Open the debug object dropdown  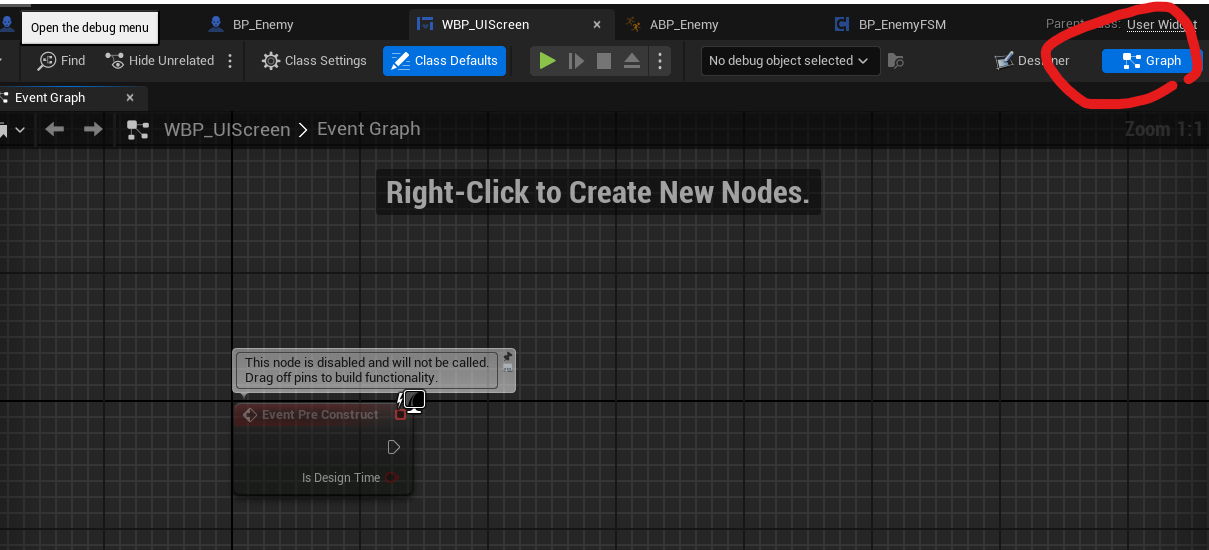[x=790, y=61]
